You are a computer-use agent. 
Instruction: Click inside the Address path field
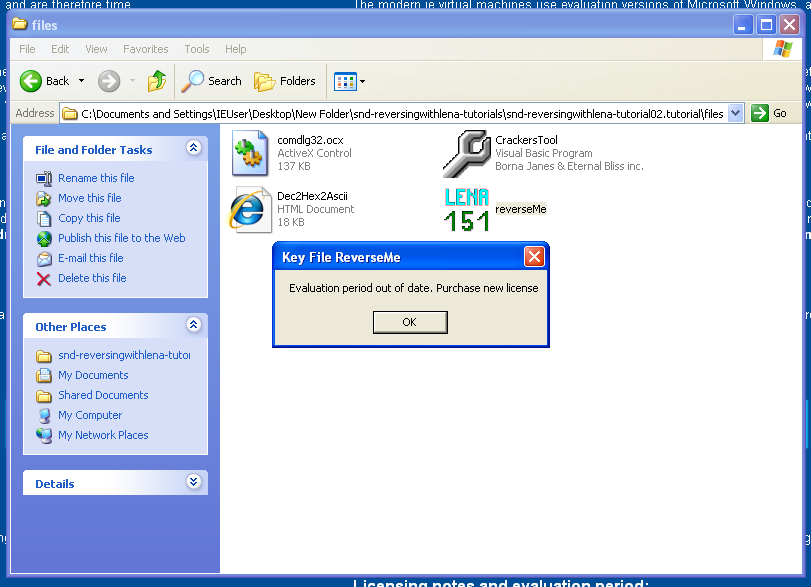(402, 114)
